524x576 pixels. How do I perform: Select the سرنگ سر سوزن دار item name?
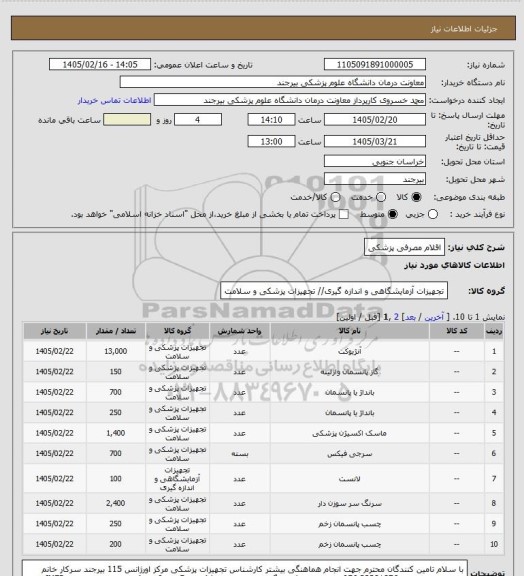coord(349,504)
